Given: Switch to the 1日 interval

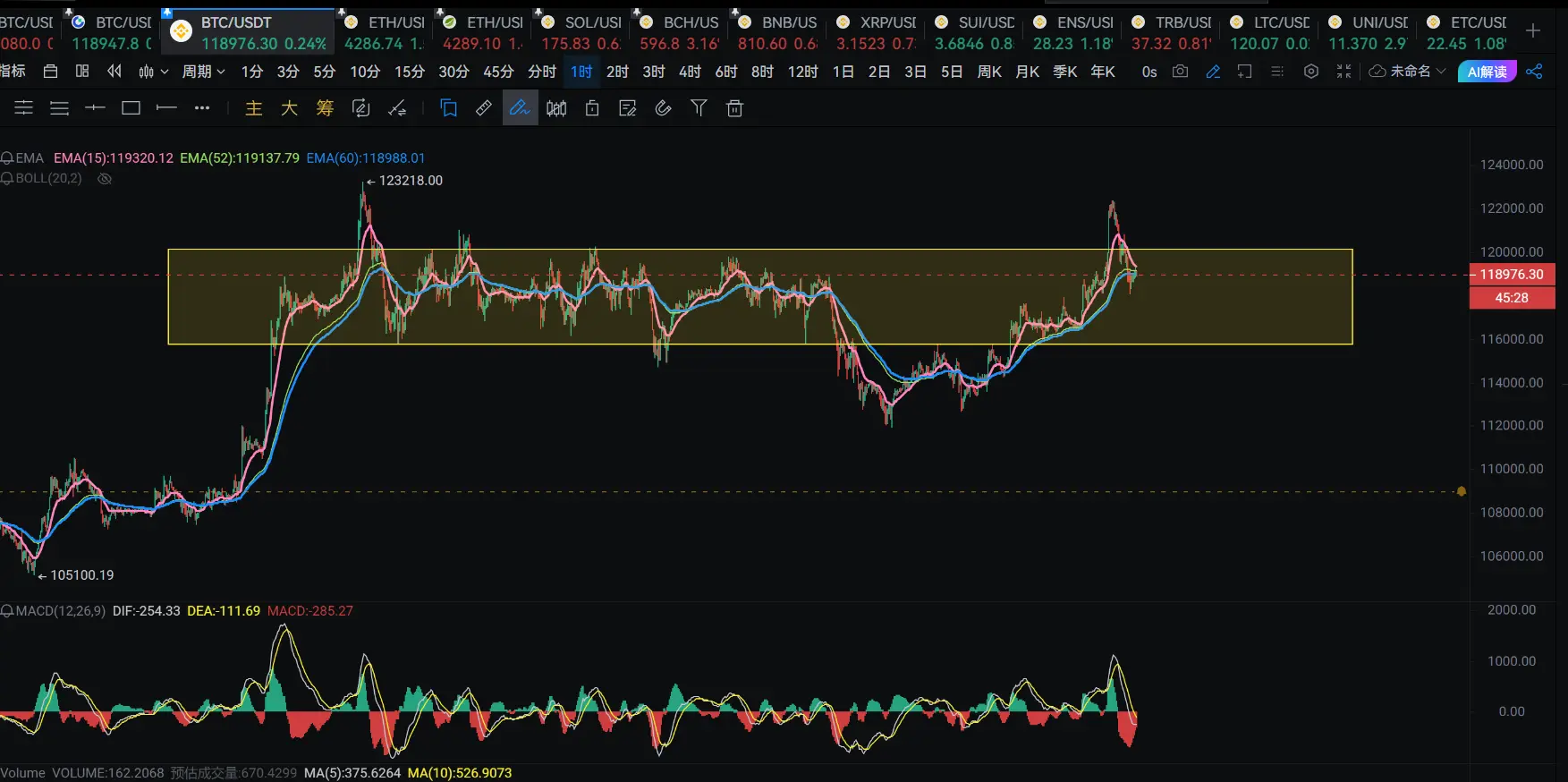Looking at the screenshot, I should 843,72.
